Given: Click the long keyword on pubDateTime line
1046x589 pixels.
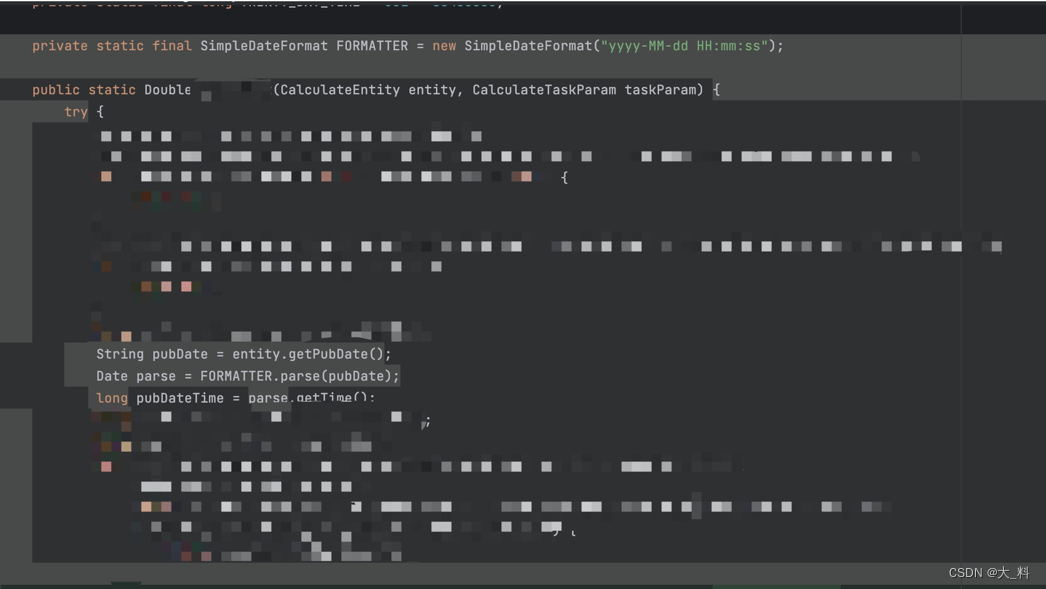Looking at the screenshot, I should tap(111, 398).
